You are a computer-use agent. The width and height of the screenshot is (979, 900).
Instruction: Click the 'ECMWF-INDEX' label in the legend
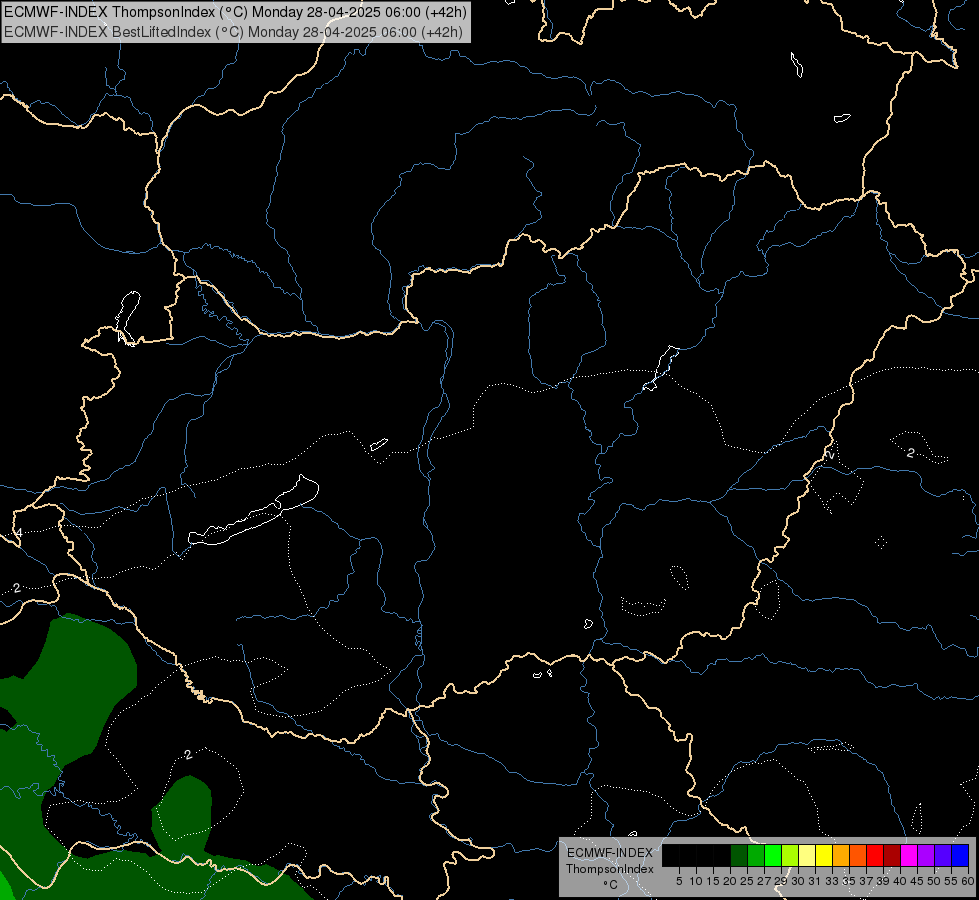coord(610,853)
